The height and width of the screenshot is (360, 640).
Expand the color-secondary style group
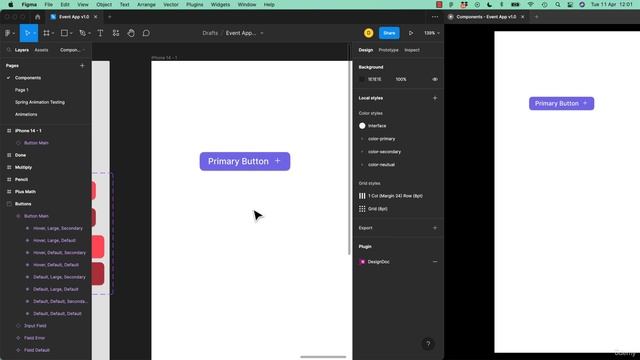click(x=362, y=152)
